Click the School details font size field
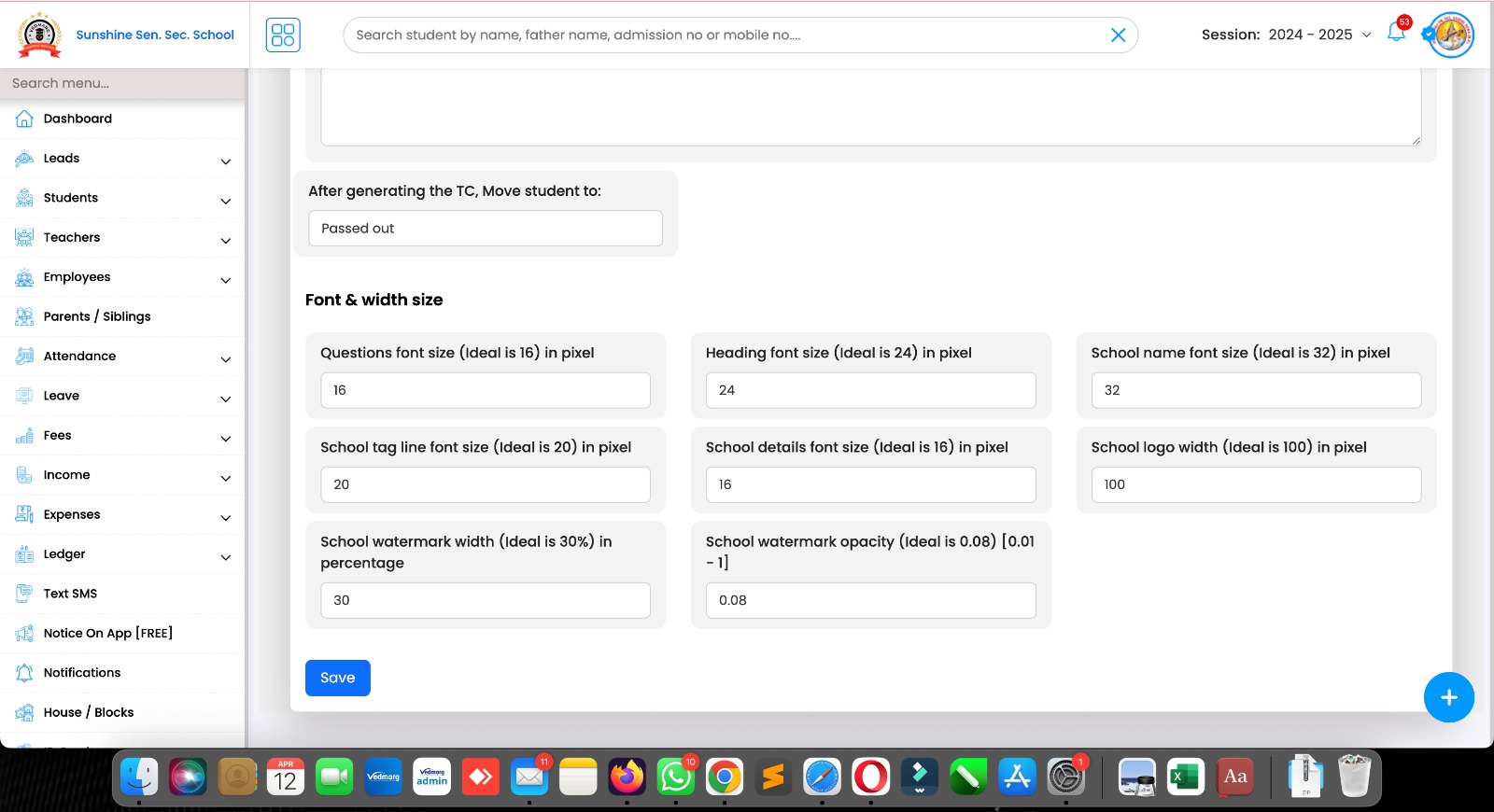This screenshot has height=812, width=1494. click(871, 484)
